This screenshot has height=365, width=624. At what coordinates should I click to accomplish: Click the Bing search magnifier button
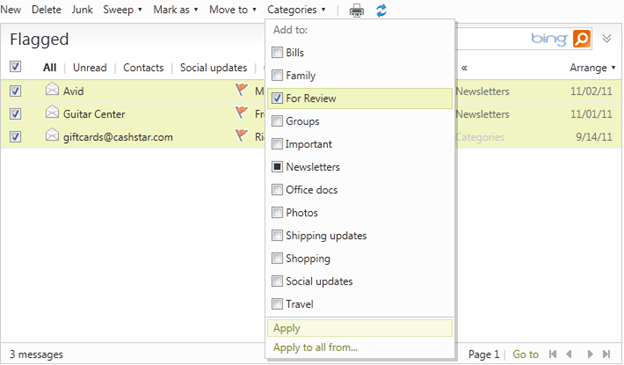point(582,39)
